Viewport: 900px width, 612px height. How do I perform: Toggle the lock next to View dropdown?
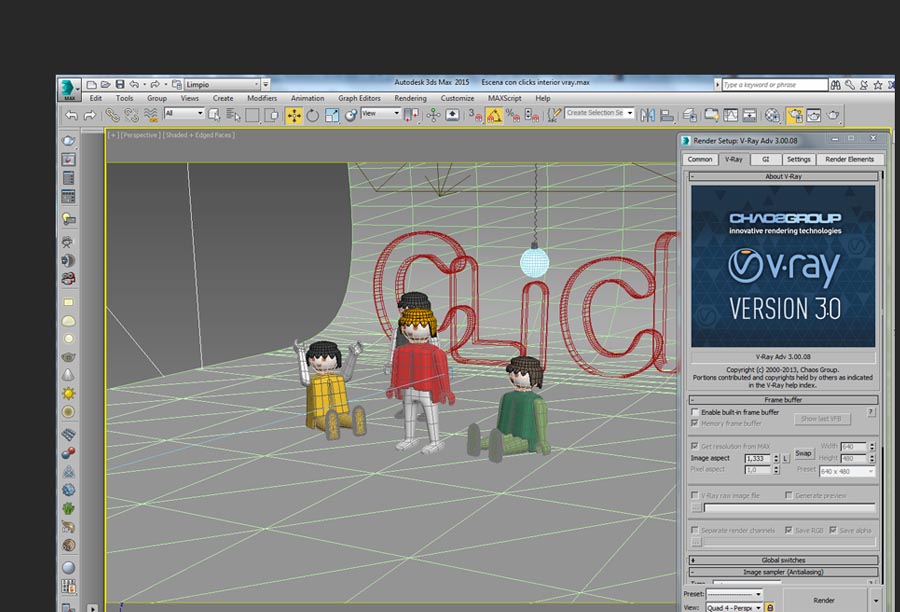point(770,607)
